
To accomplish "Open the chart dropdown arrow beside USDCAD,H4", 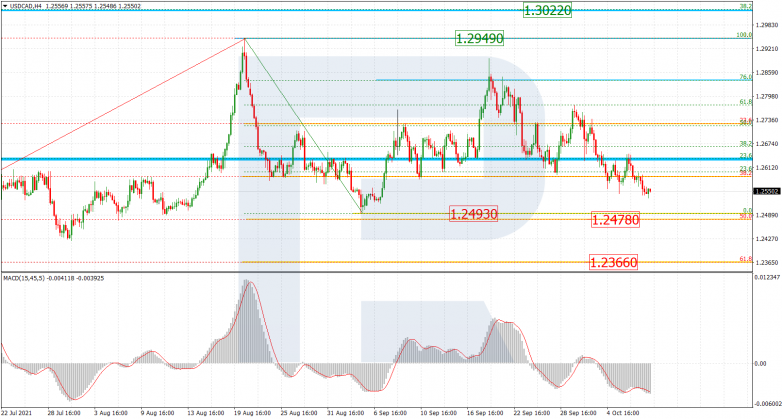I will tap(5, 6).
